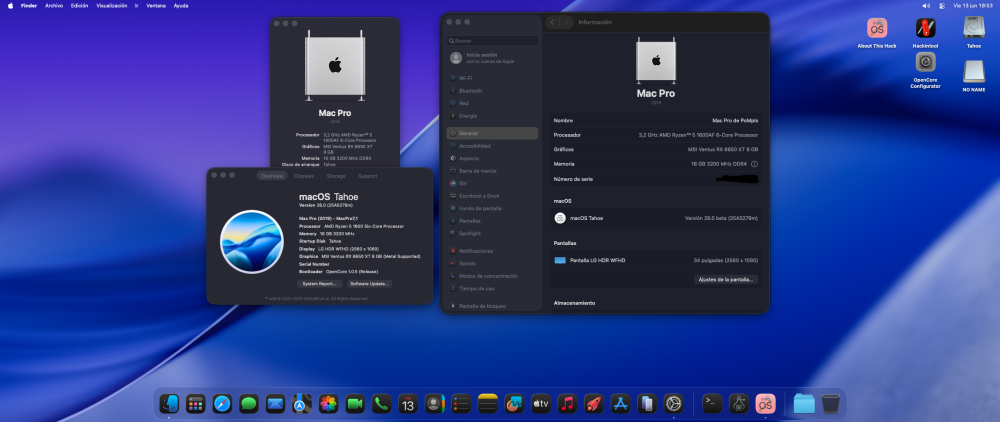
Task: Open About This Hack desktop icon
Action: pyautogui.click(x=877, y=28)
